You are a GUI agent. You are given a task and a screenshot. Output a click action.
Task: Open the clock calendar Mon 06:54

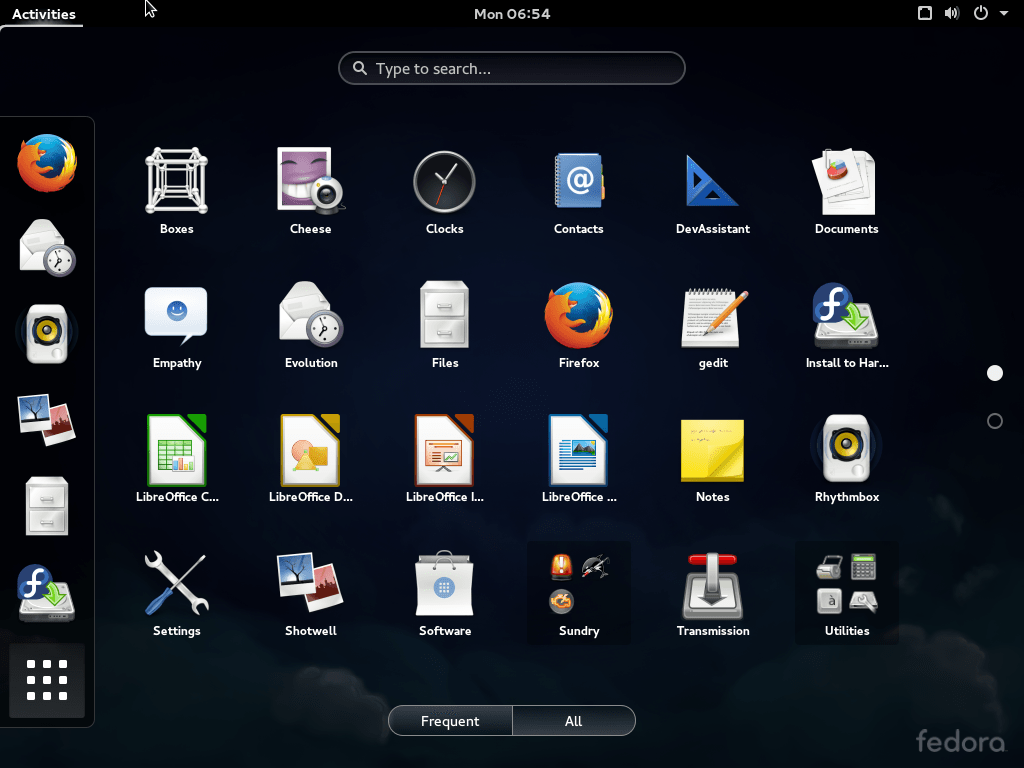tap(512, 14)
